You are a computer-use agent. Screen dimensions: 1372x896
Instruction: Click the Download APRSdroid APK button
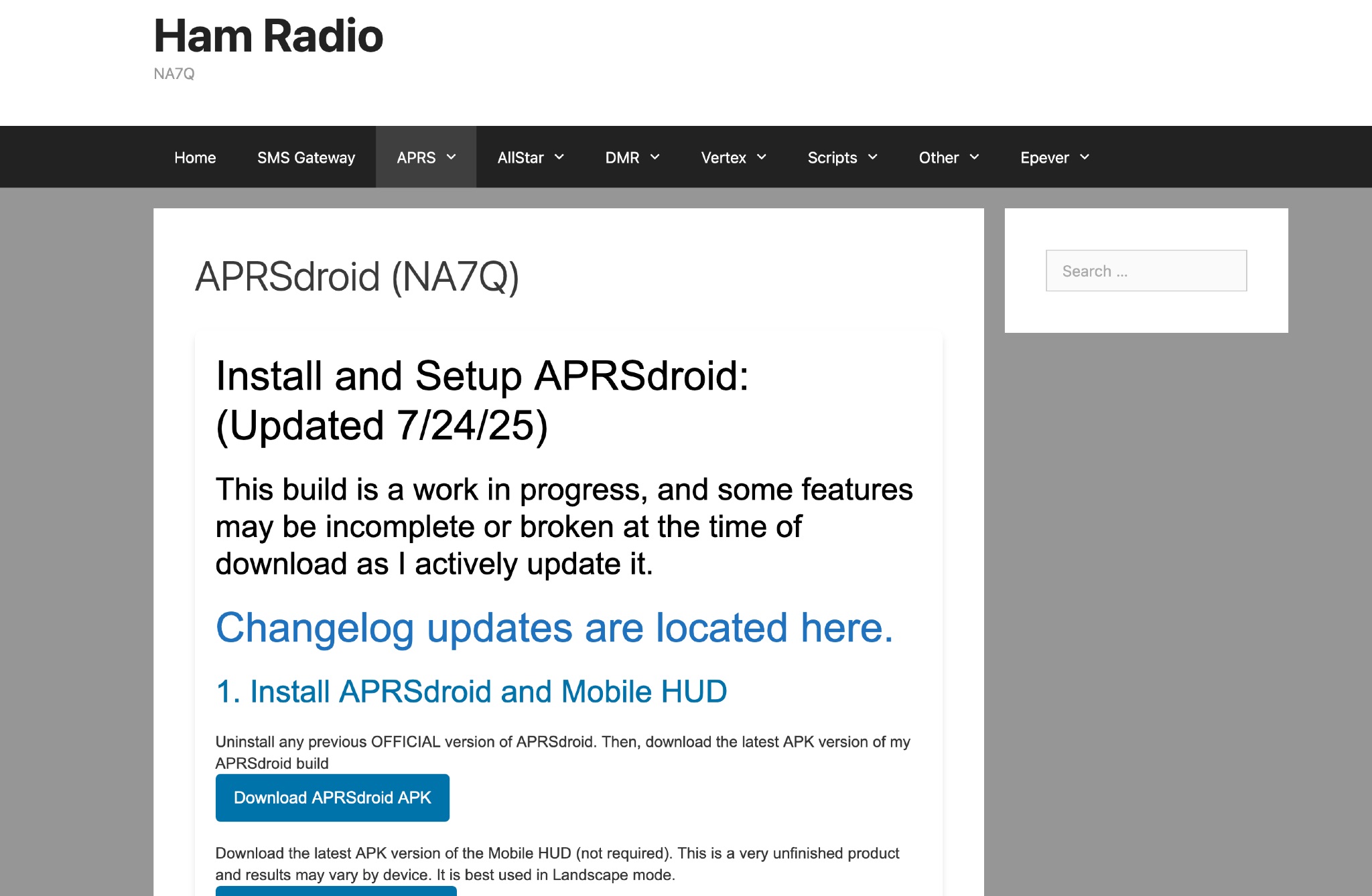coord(332,798)
